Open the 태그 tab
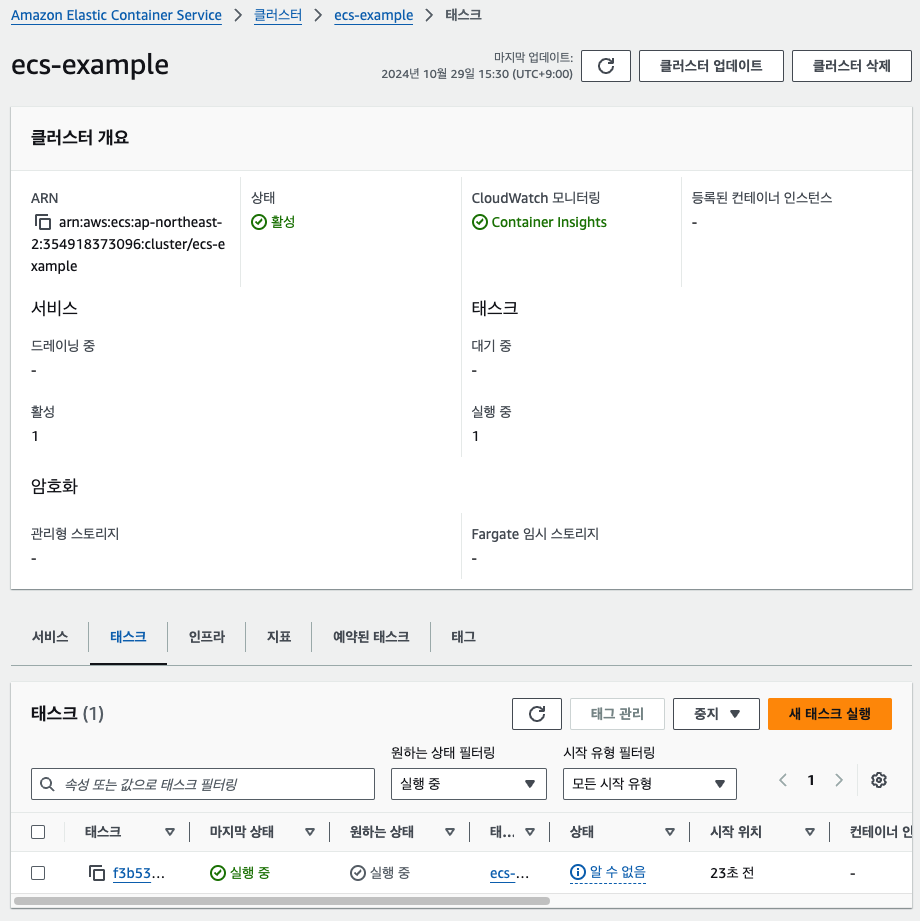This screenshot has width=920, height=921. coord(464,637)
